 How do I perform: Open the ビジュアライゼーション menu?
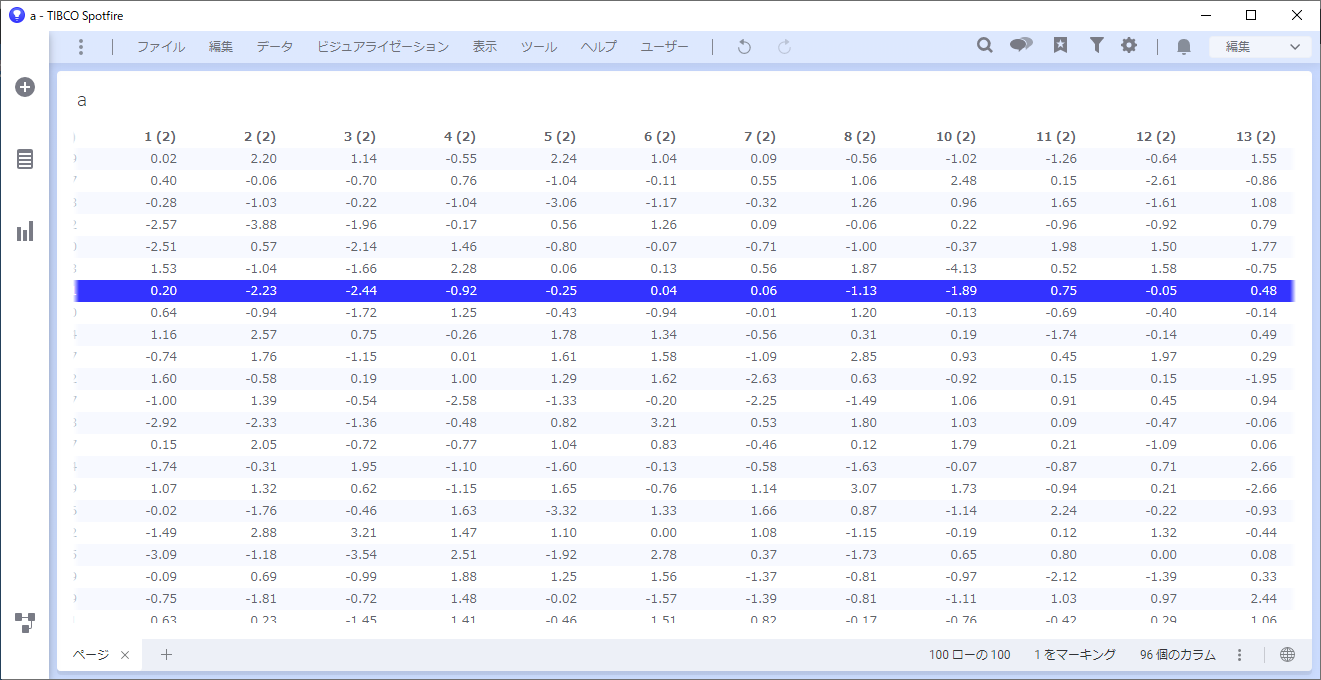[383, 47]
